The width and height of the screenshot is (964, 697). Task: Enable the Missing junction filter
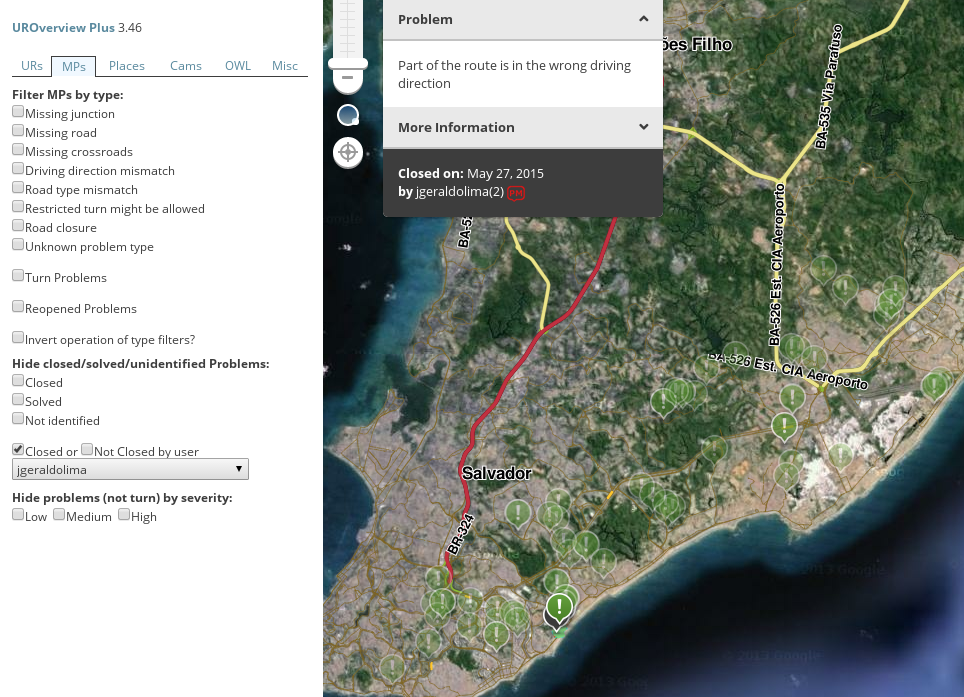18,111
